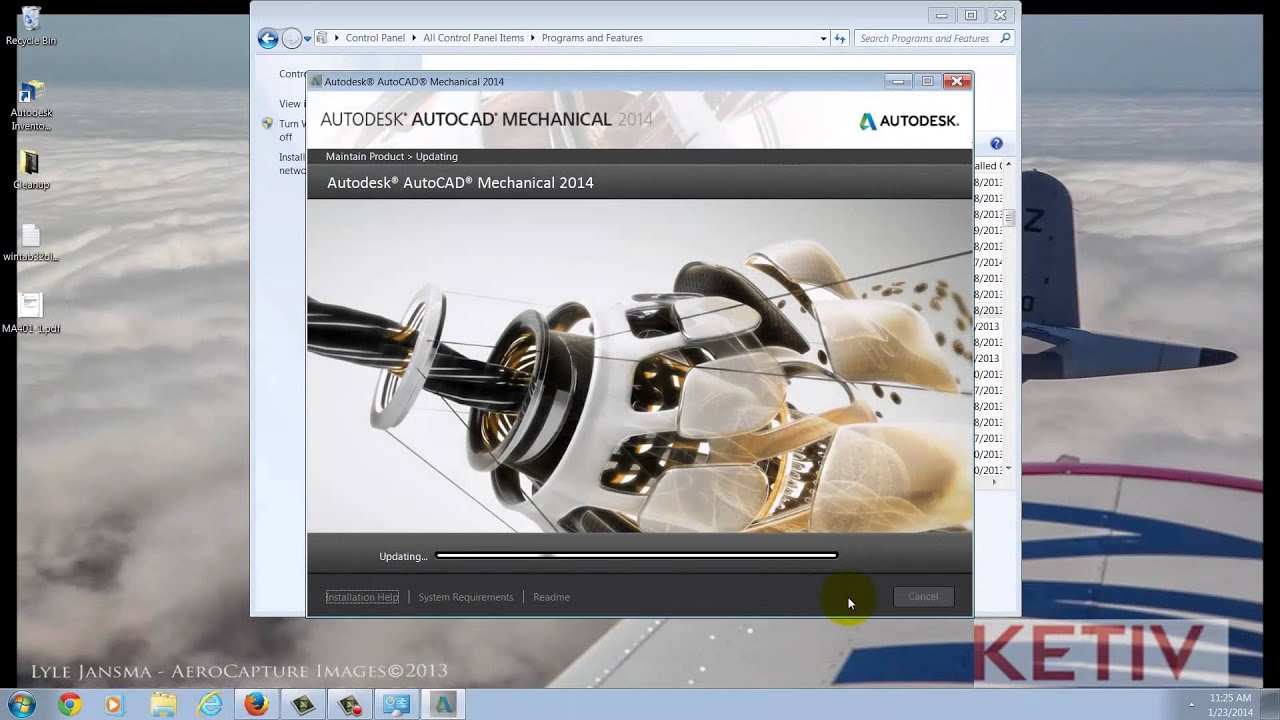
Task: Click the Control Panel address bar folder icon
Action: [x=323, y=38]
